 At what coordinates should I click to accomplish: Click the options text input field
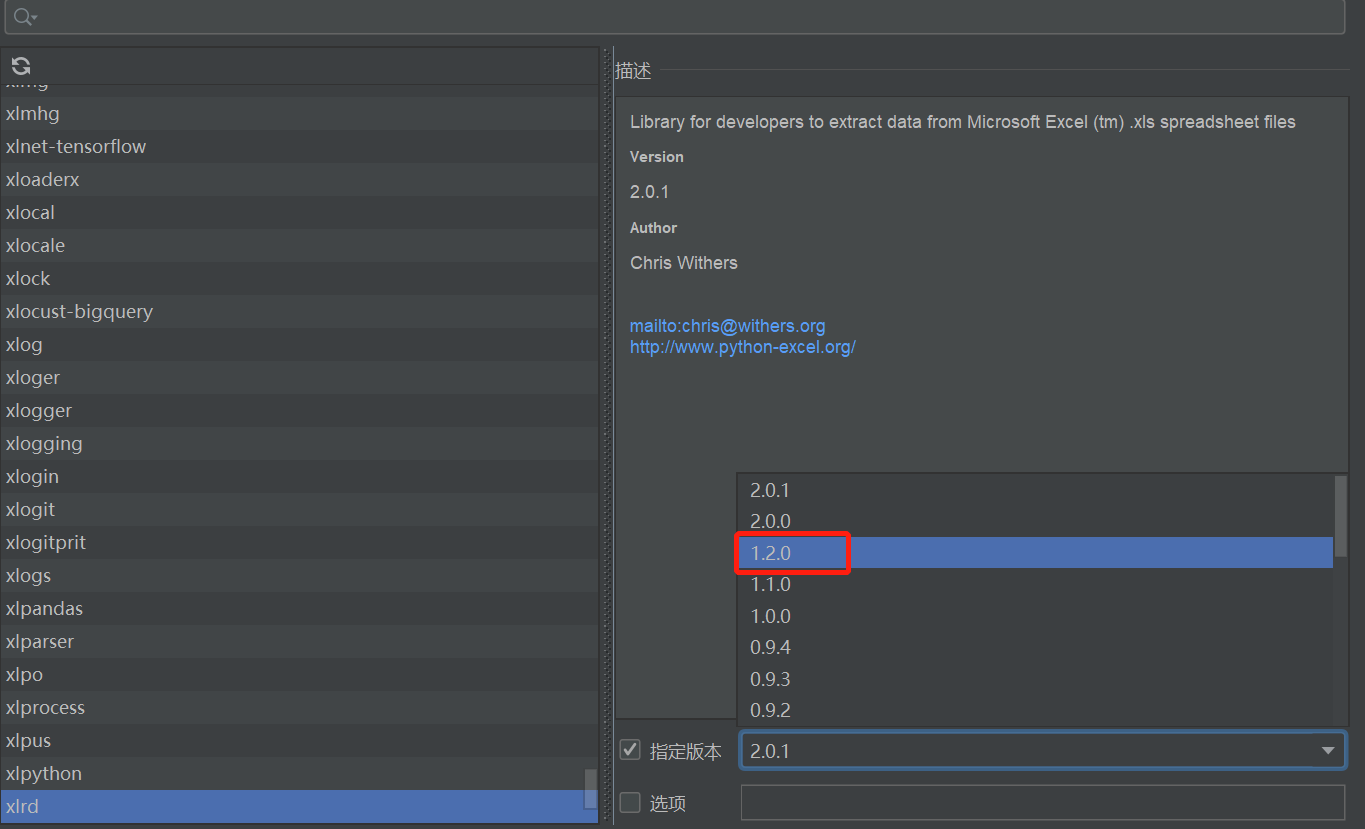pyautogui.click(x=1043, y=802)
